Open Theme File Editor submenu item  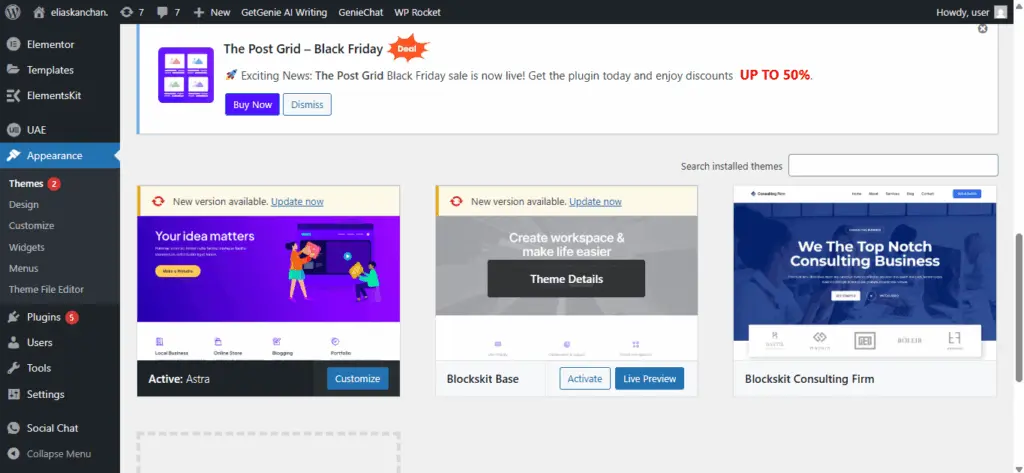tap(46, 289)
